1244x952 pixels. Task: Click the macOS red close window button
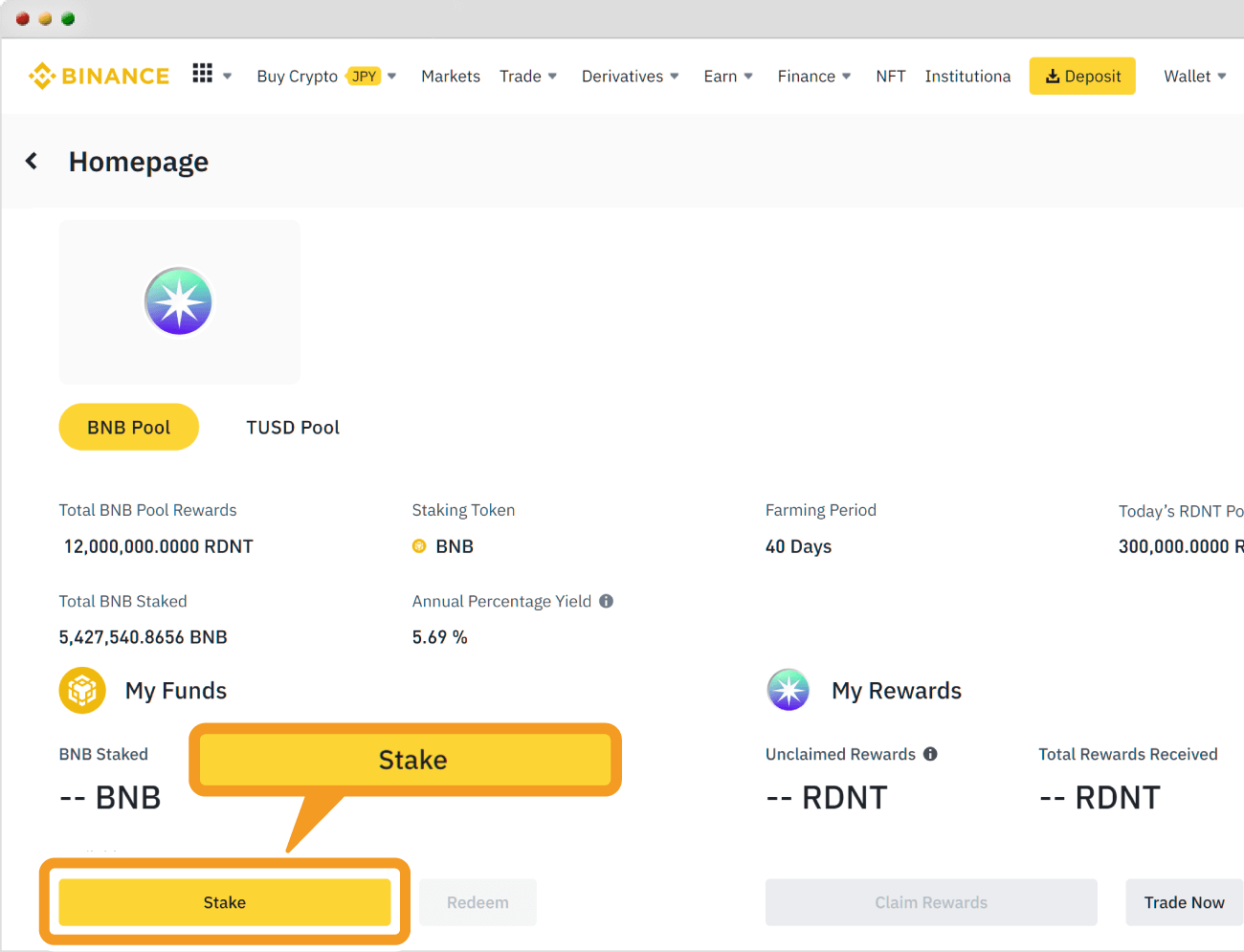(23, 18)
